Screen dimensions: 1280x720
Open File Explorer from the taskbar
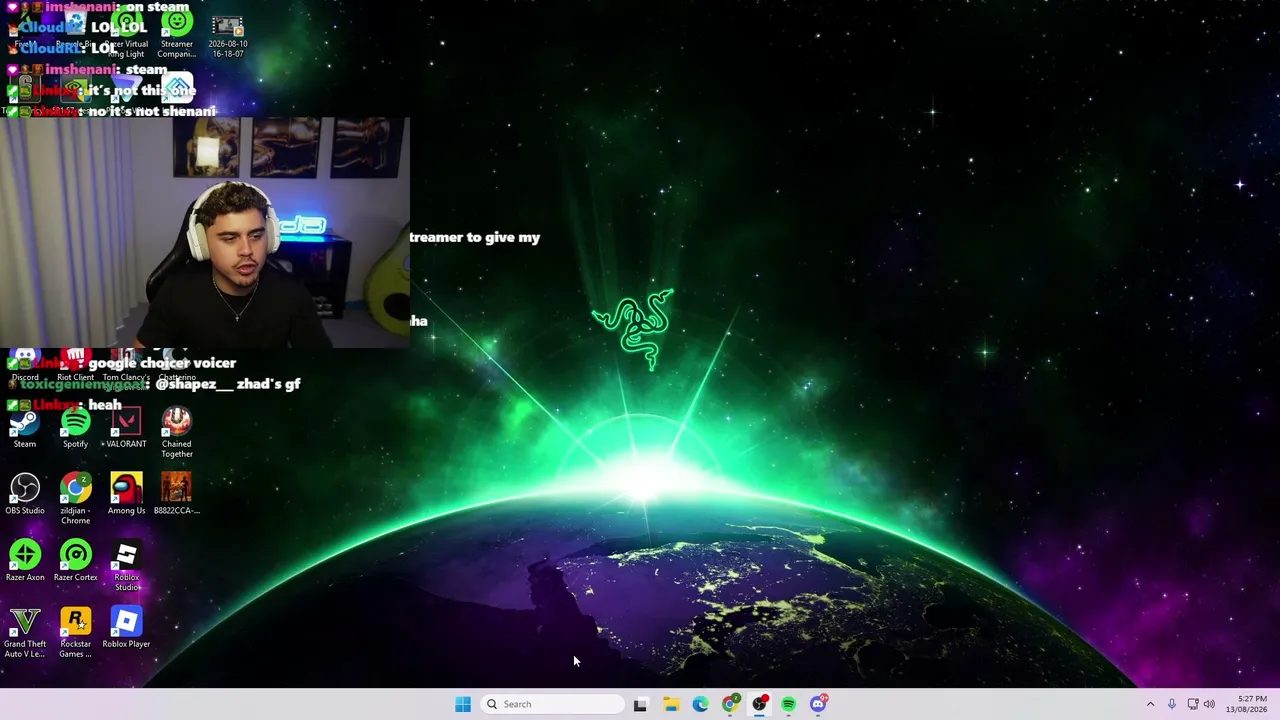click(x=670, y=704)
